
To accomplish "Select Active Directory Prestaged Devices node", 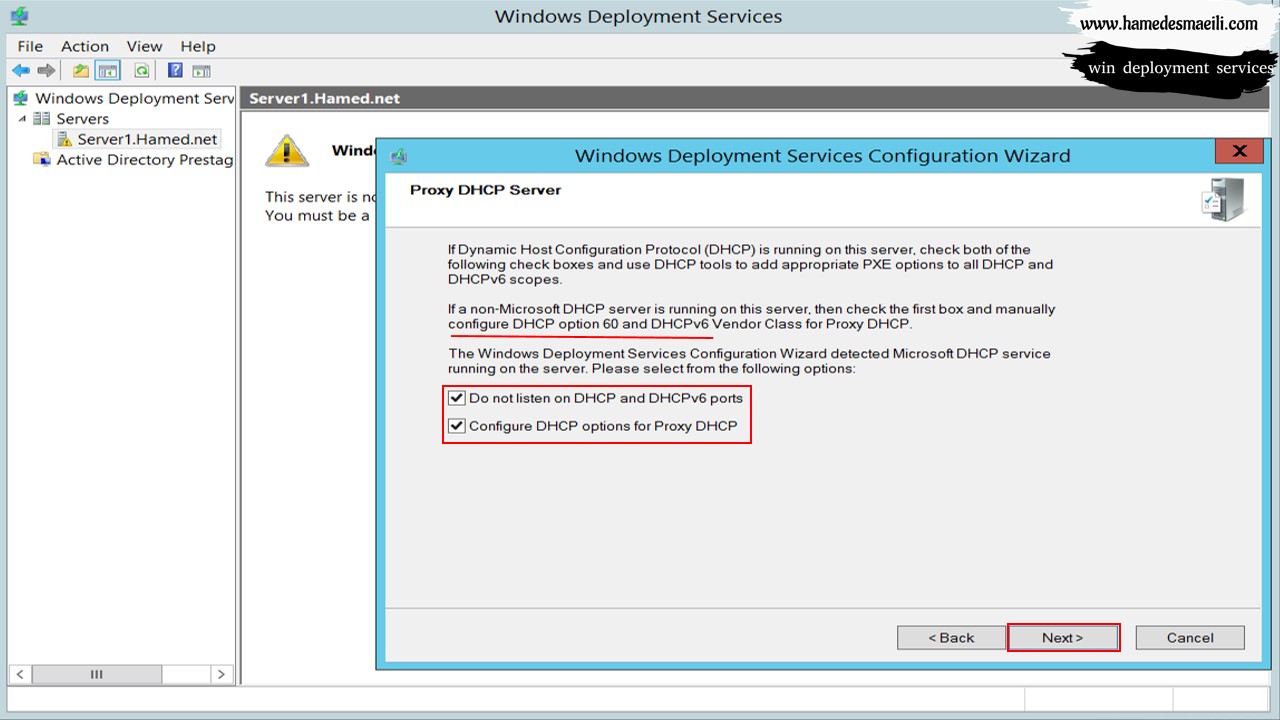I will coord(144,160).
